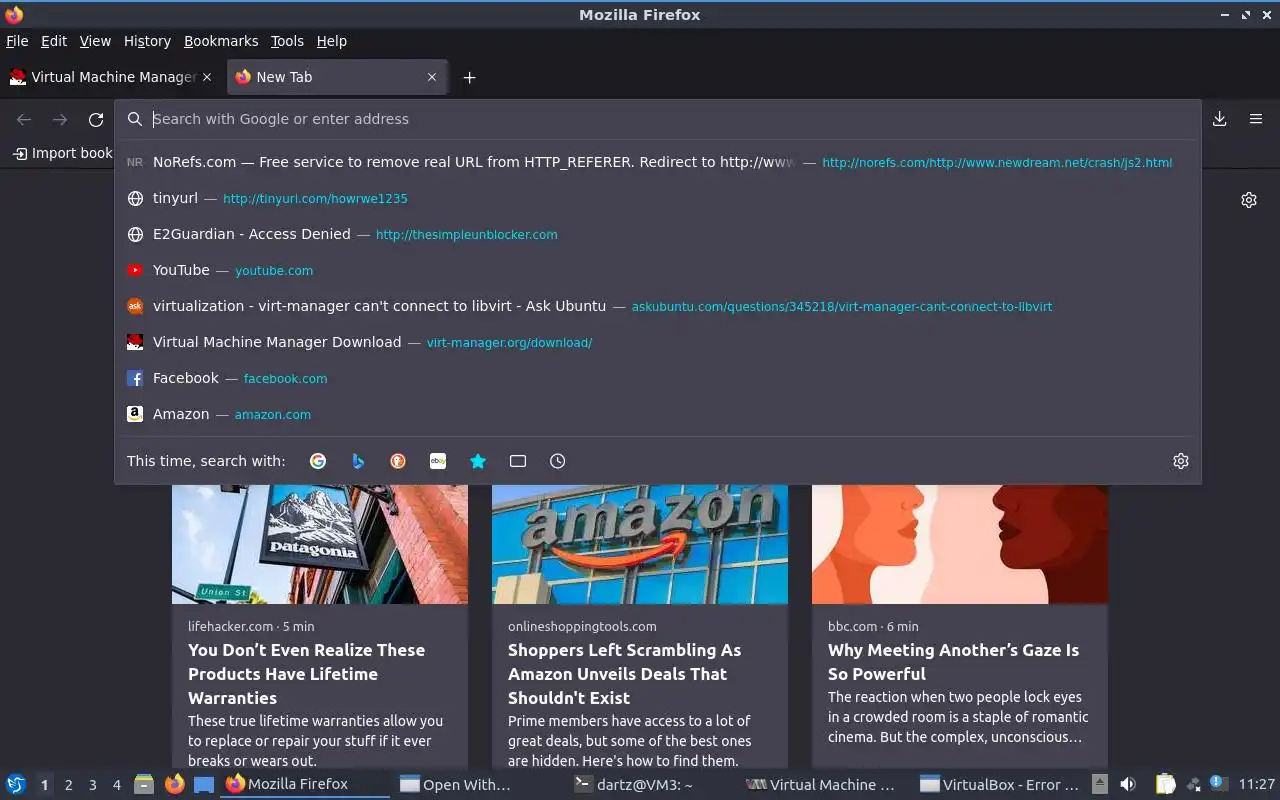Open the two faces BBC article thumbnail
The width and height of the screenshot is (1280, 800).
click(x=960, y=544)
